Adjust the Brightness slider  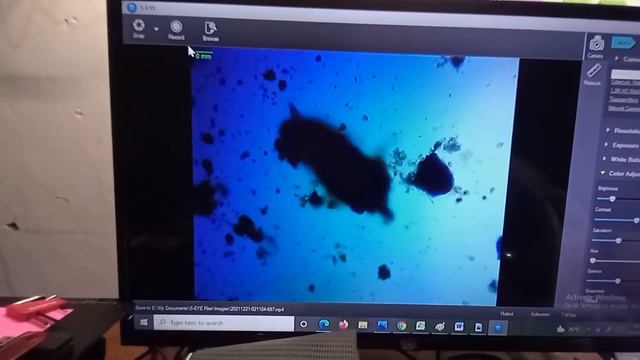click(612, 199)
